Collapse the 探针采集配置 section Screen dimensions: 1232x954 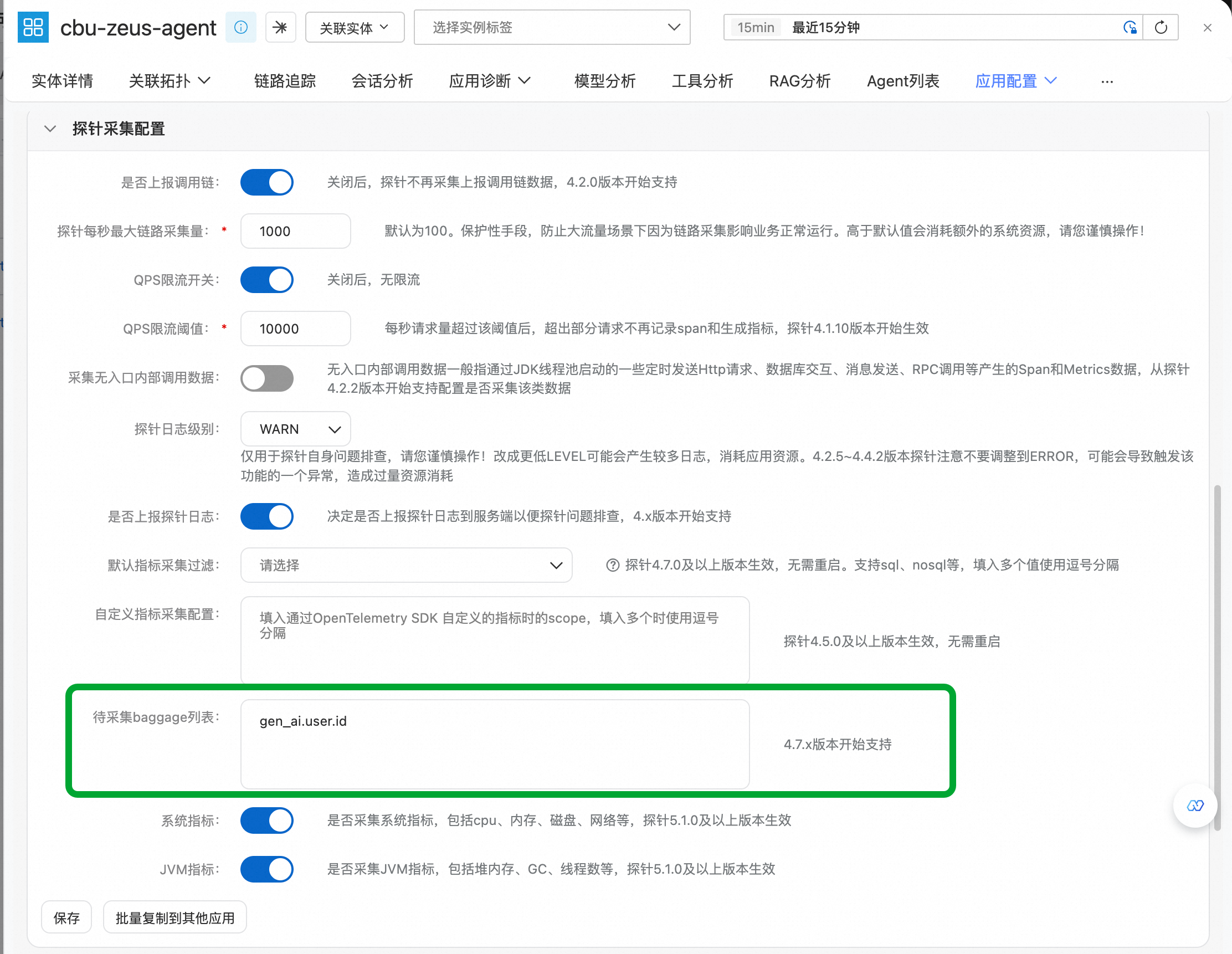tap(50, 129)
